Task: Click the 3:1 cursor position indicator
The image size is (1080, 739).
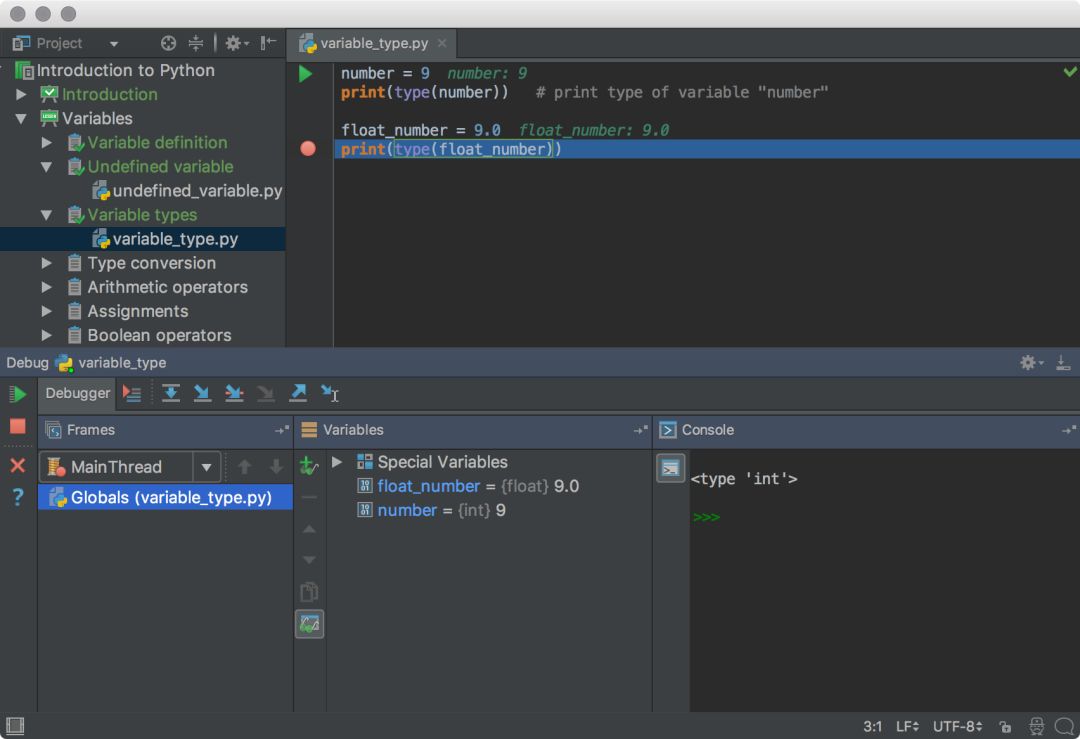Action: tap(872, 727)
